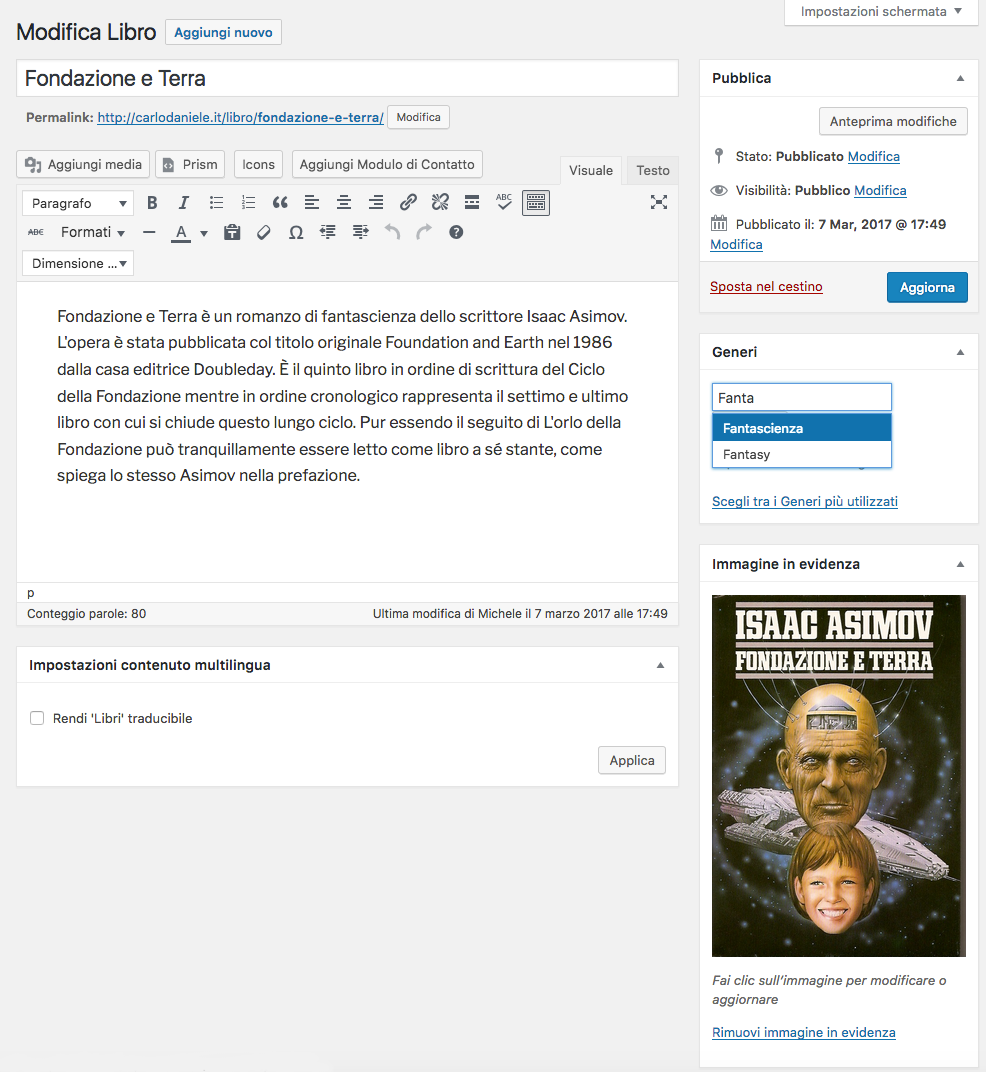The width and height of the screenshot is (986, 1072).
Task: Open the Prism button
Action: [x=190, y=164]
